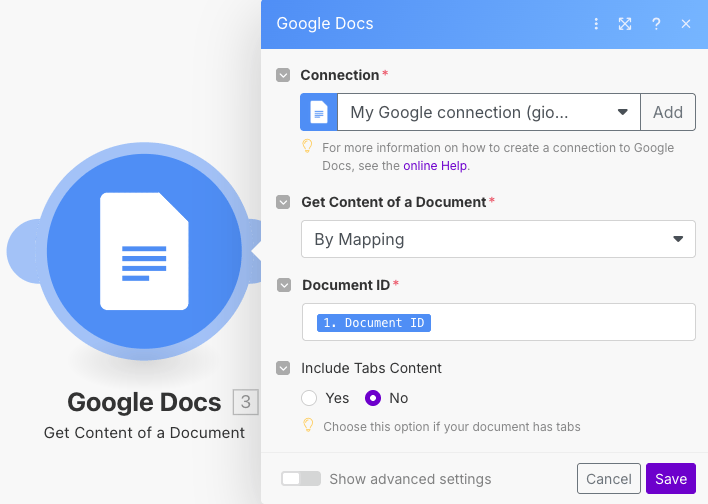Click the mapped '1. Document ID' pill
The width and height of the screenshot is (708, 504).
[374, 323]
